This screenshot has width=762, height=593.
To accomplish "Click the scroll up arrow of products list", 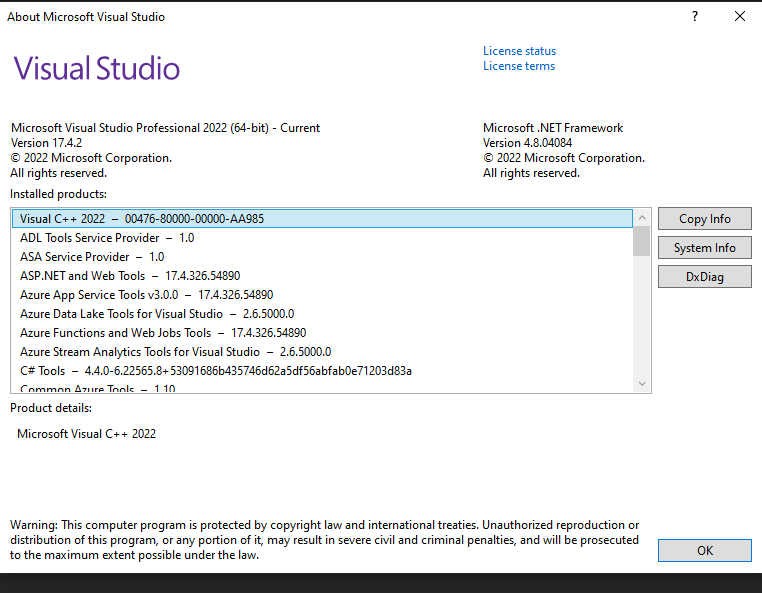I will pyautogui.click(x=642, y=218).
